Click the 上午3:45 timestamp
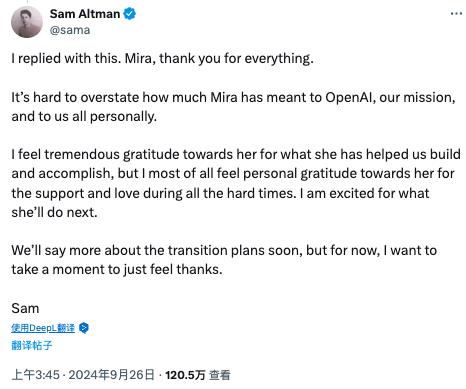The image size is (466, 389). point(35,375)
